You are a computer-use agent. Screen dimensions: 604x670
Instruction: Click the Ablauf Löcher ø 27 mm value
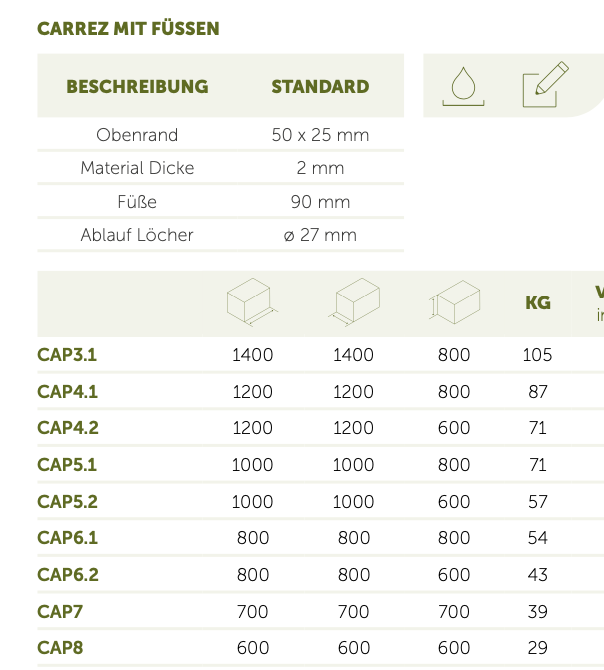coord(320,235)
